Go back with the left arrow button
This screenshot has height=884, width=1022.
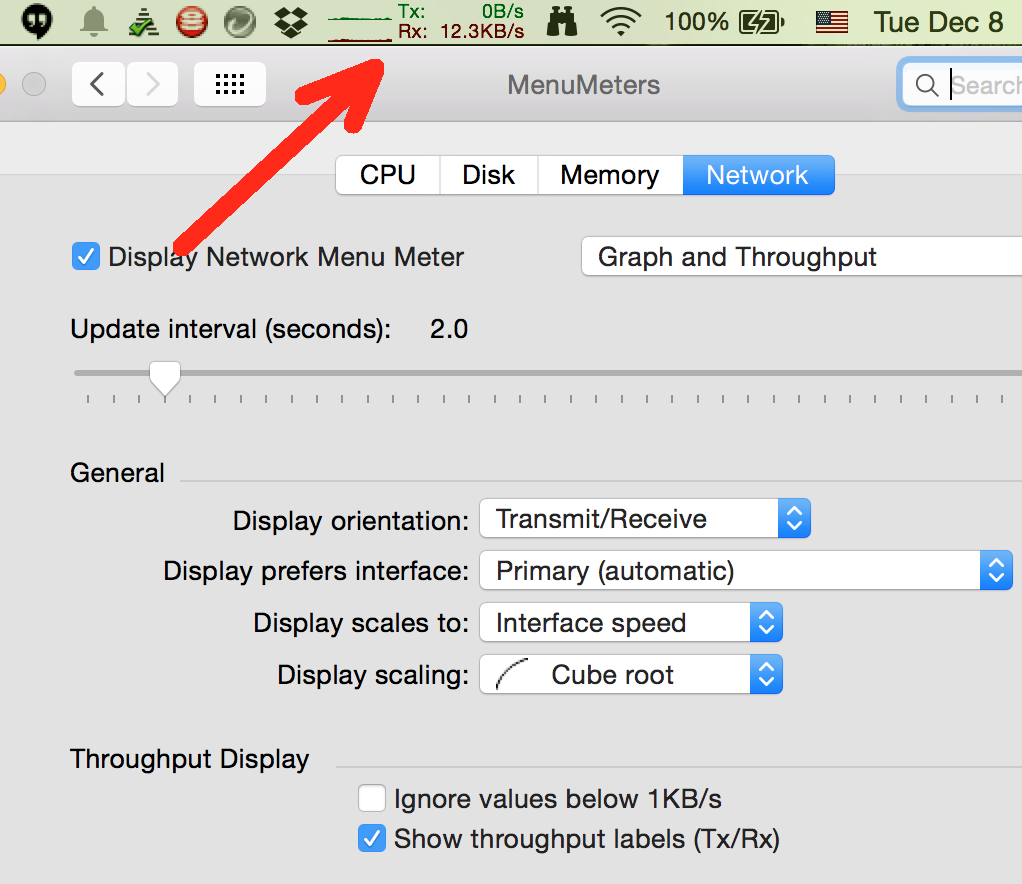click(x=97, y=84)
